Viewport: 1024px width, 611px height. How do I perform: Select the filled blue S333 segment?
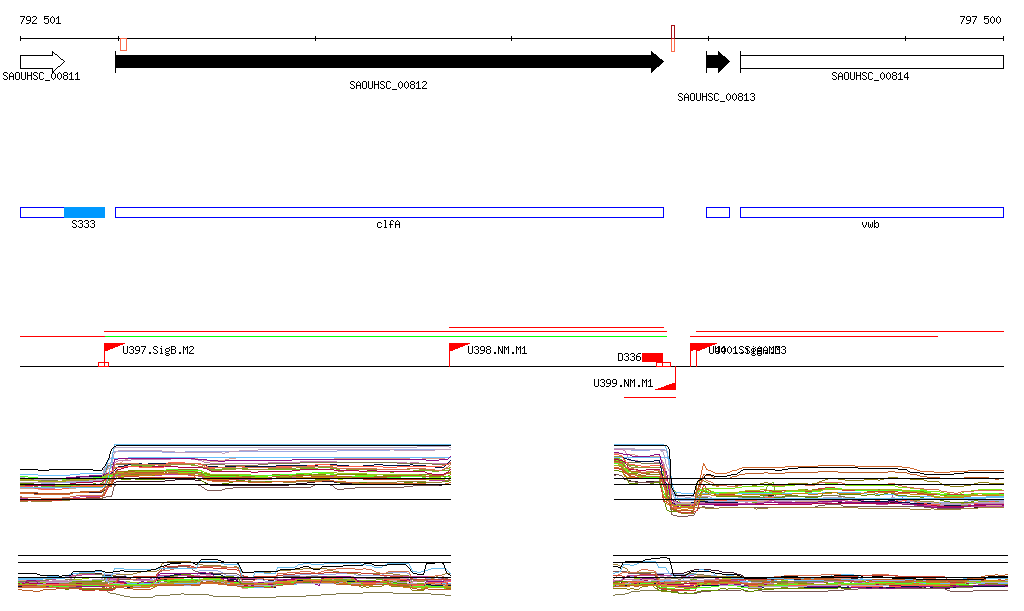[84, 212]
